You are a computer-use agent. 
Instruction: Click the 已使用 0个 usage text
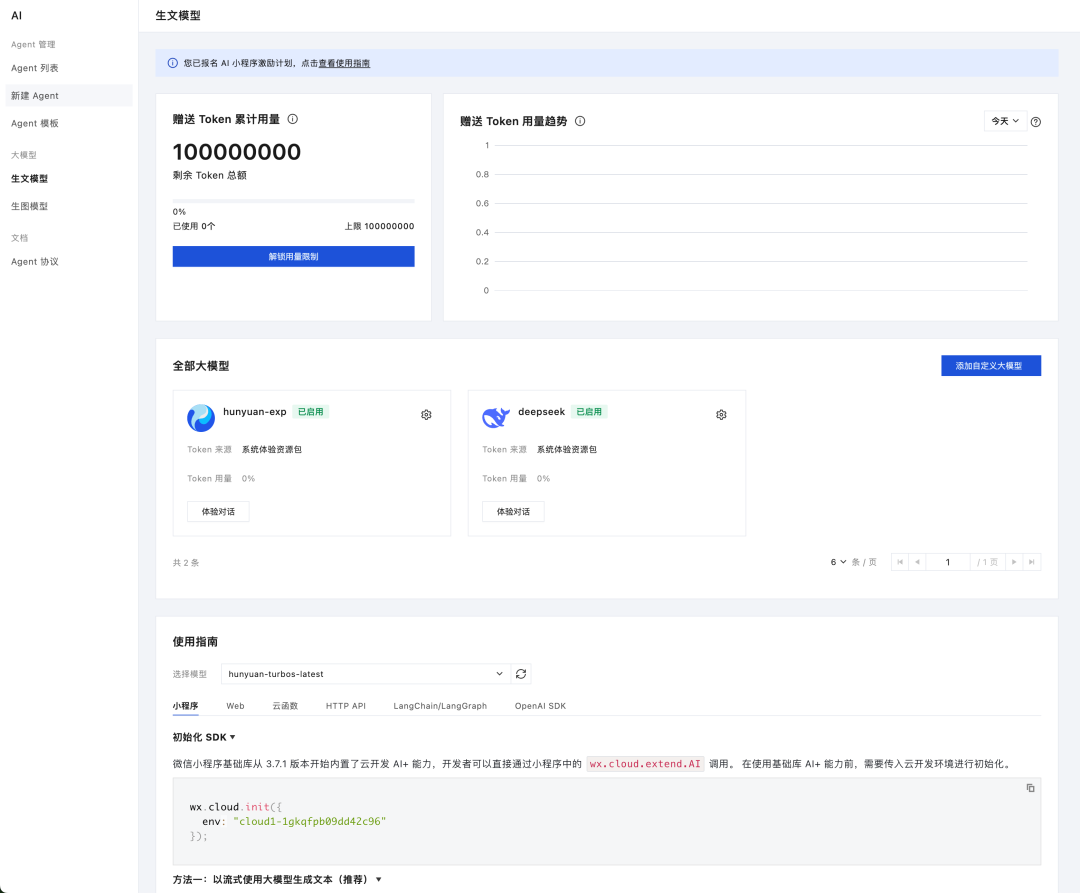coord(194,226)
